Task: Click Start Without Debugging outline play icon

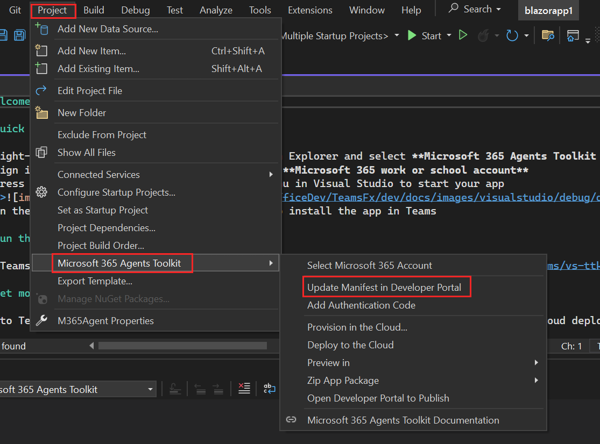Action: click(463, 36)
